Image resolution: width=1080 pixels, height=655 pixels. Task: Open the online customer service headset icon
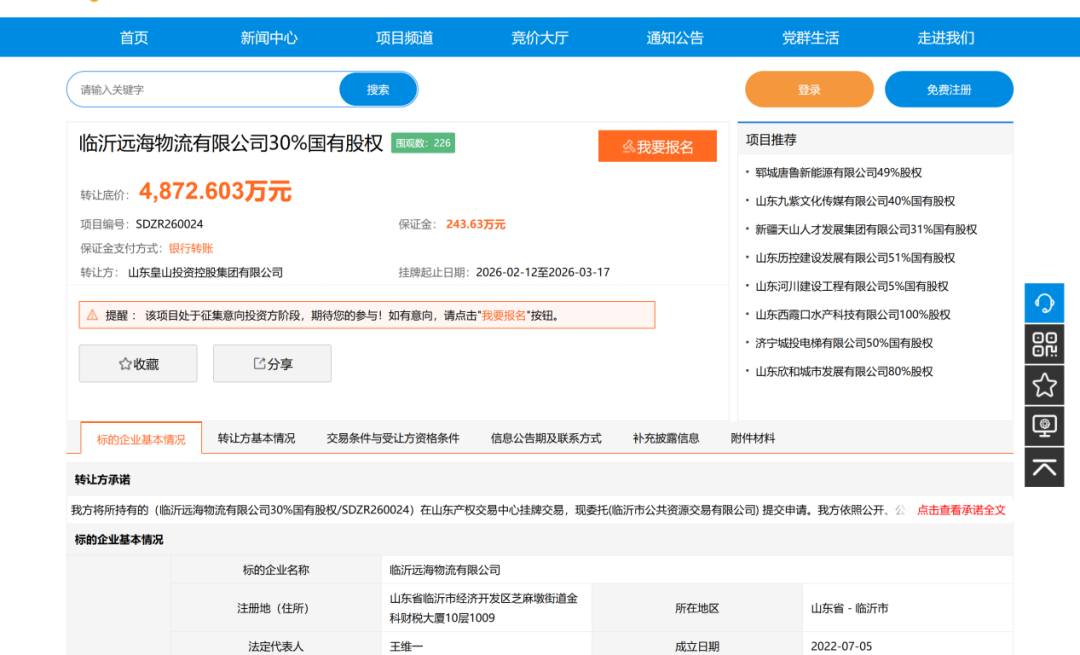click(1044, 303)
